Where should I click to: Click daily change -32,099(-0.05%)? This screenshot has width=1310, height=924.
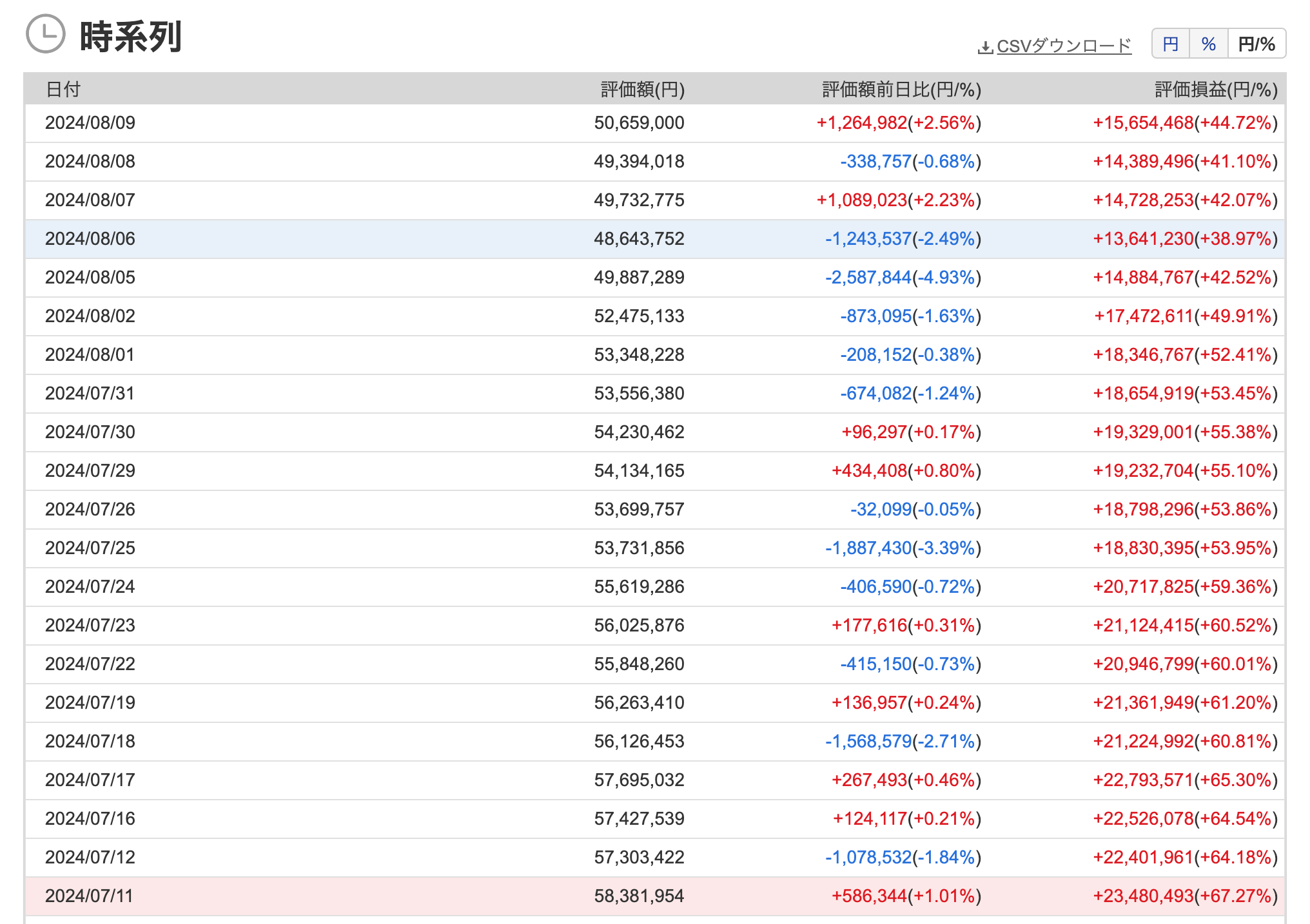(x=916, y=509)
